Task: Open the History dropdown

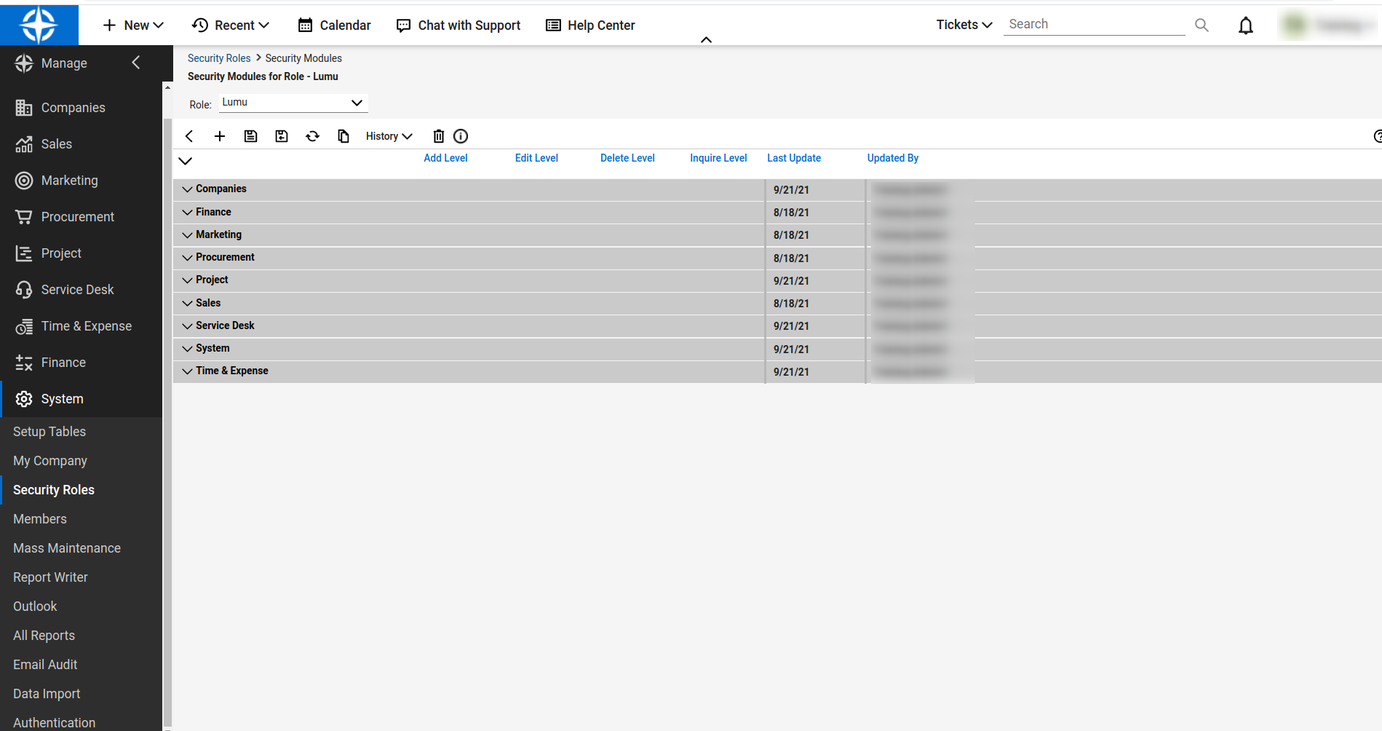Action: (x=389, y=136)
